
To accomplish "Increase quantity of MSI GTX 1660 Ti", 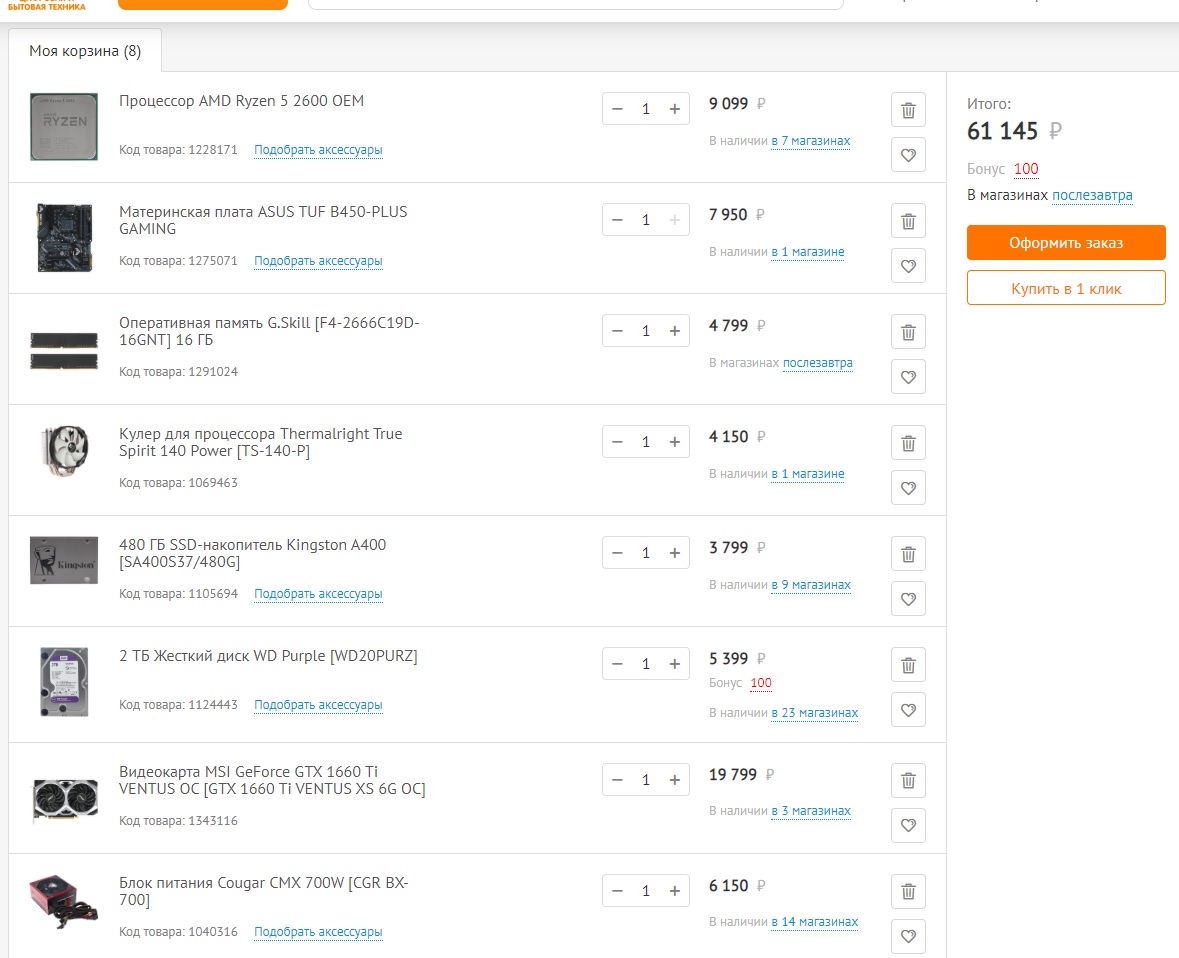I will click(674, 780).
